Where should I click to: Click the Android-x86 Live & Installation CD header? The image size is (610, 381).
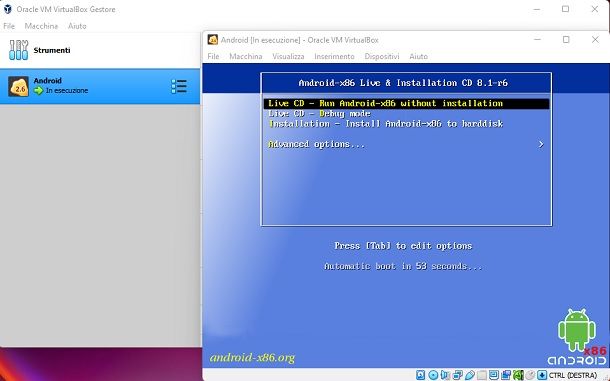403,83
